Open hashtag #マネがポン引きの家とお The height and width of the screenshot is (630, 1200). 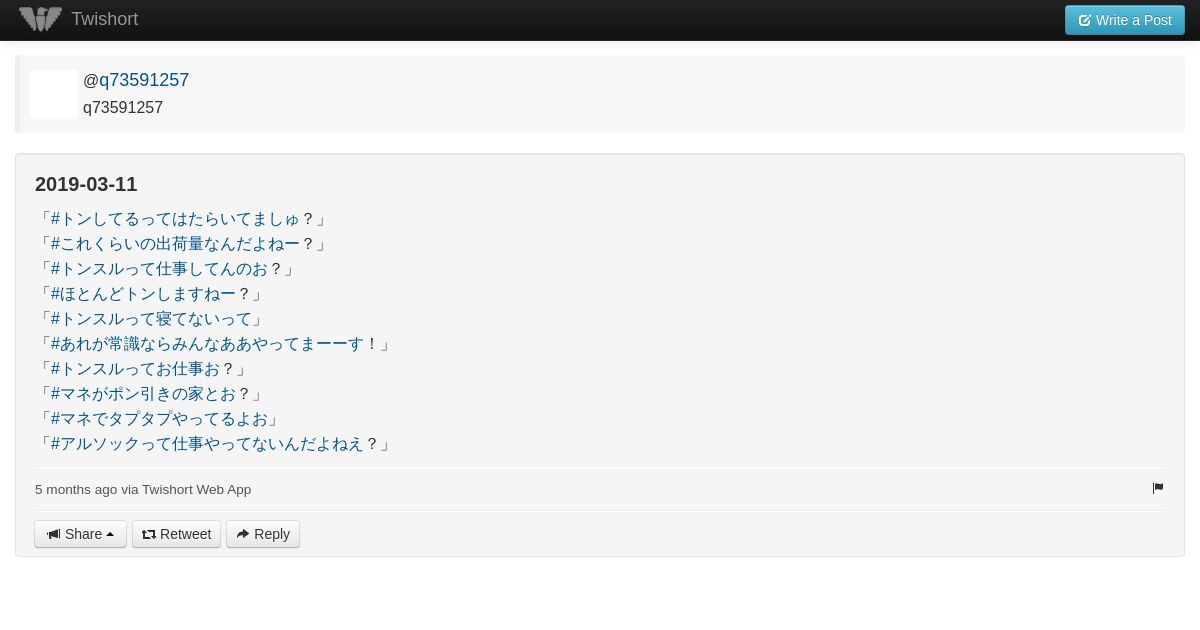tap(143, 394)
